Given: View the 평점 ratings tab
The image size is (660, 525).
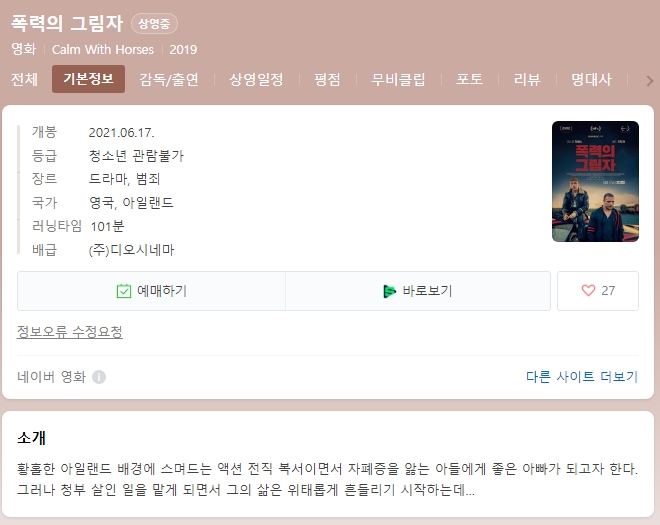Looking at the screenshot, I should 327,79.
